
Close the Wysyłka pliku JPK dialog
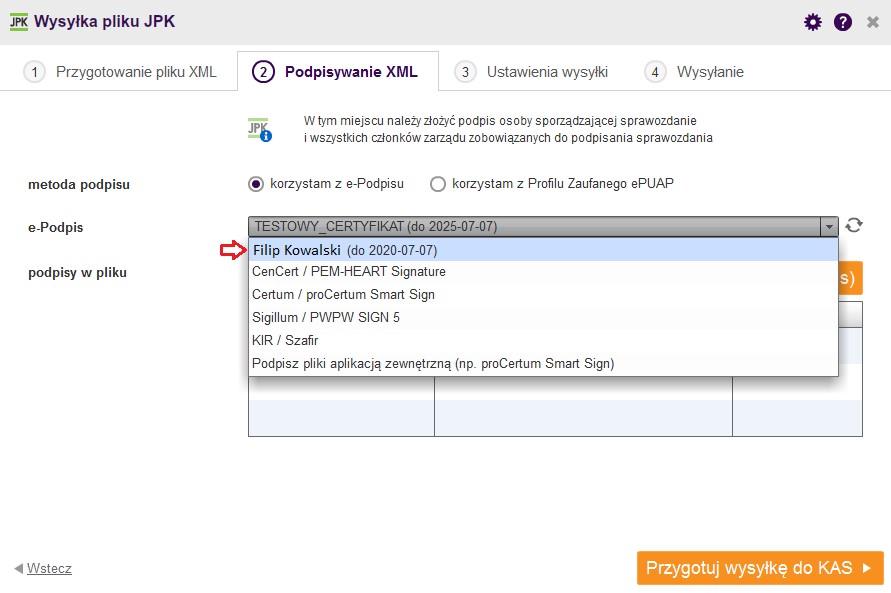(x=873, y=22)
